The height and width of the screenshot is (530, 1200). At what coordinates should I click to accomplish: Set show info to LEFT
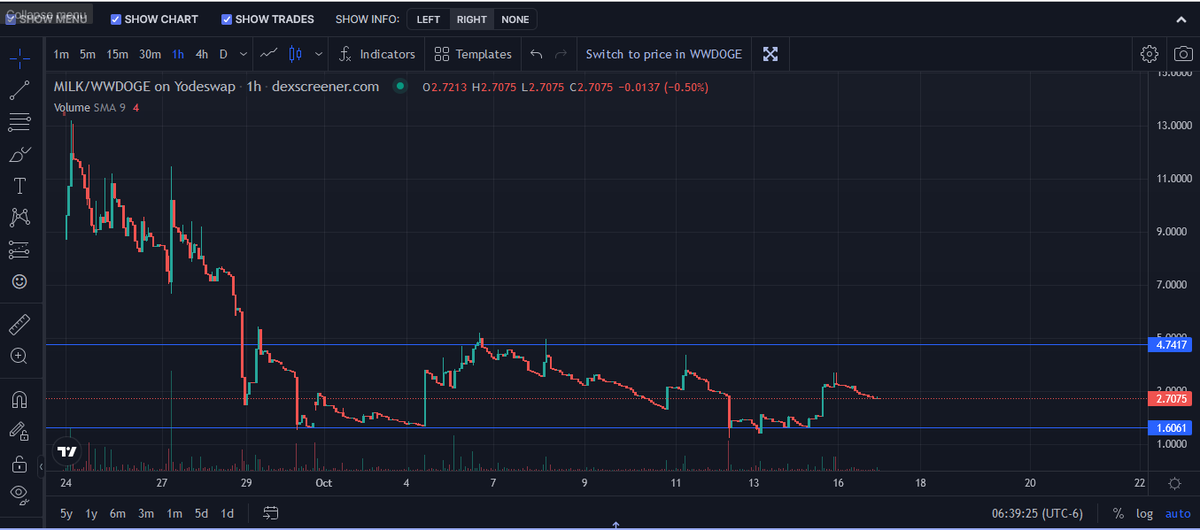pos(428,19)
